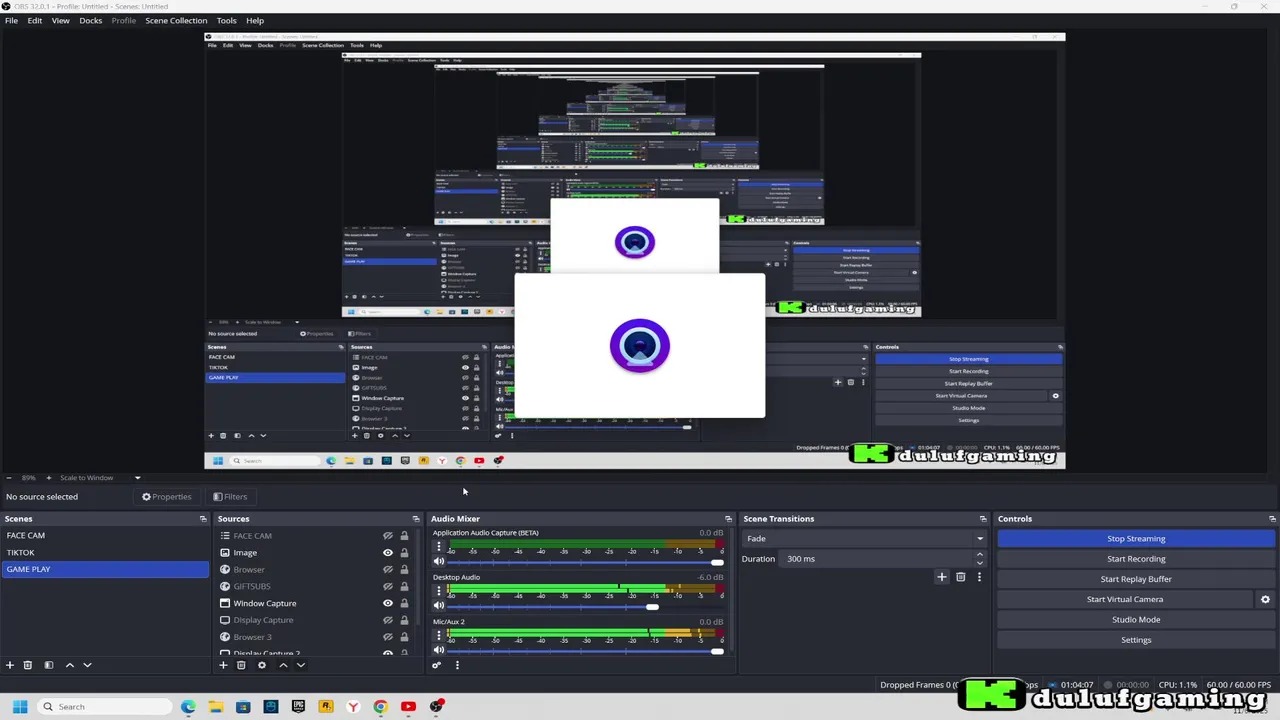Click Stop Streaming button

pos(1136,539)
